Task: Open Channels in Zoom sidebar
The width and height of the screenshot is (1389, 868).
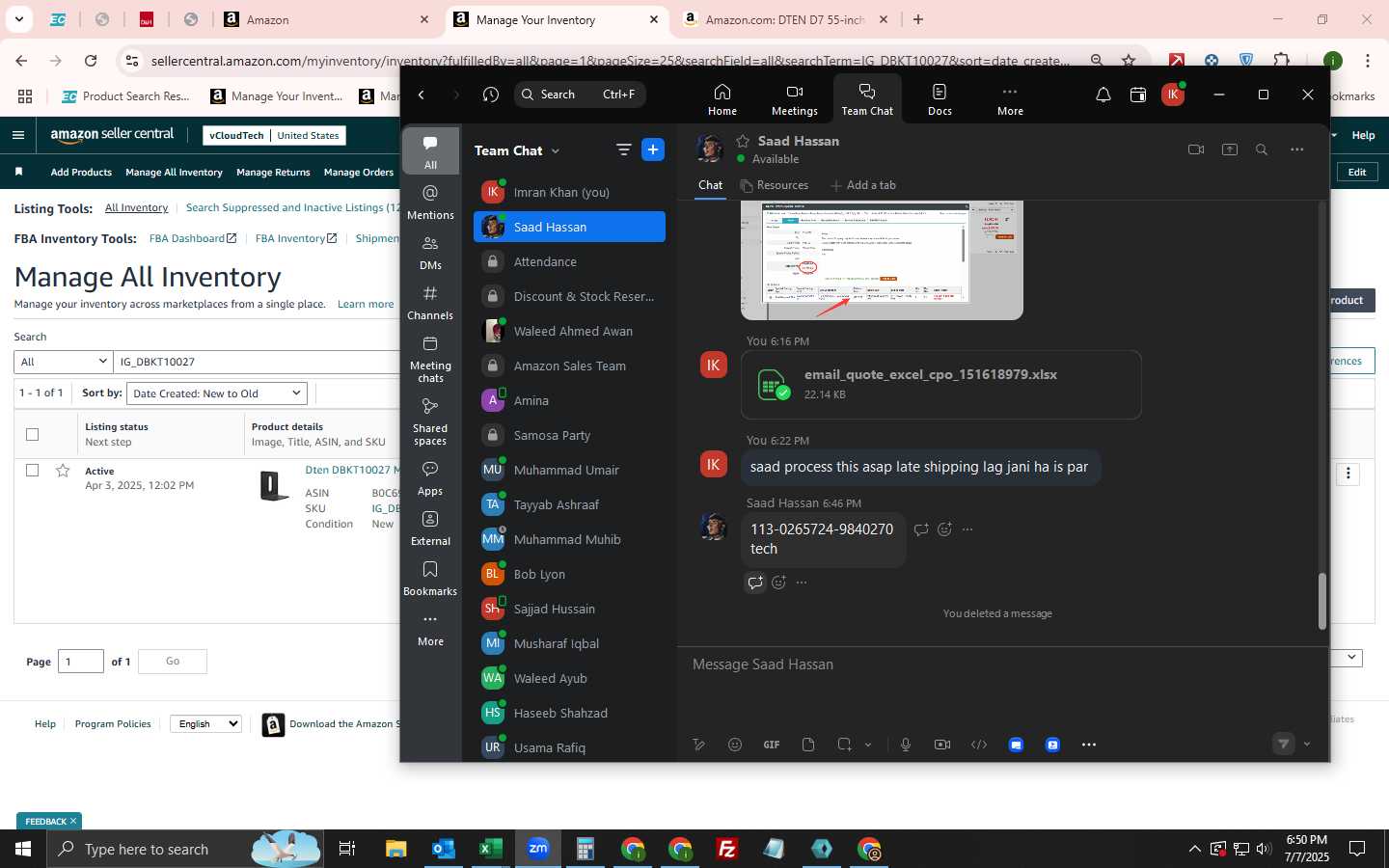Action: [430, 303]
